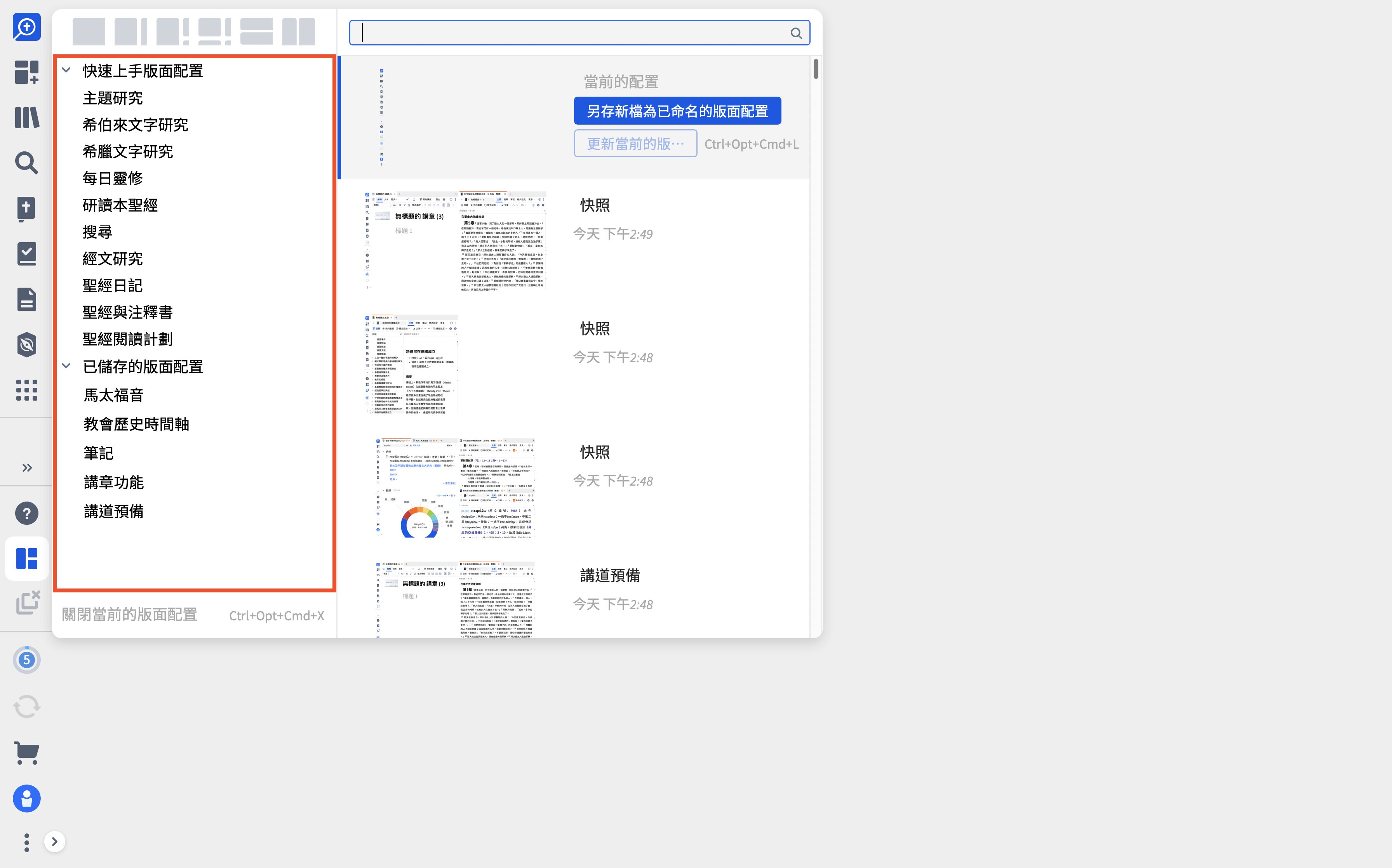Click the sync arrows icon
The height and width of the screenshot is (868, 1392).
[26, 706]
